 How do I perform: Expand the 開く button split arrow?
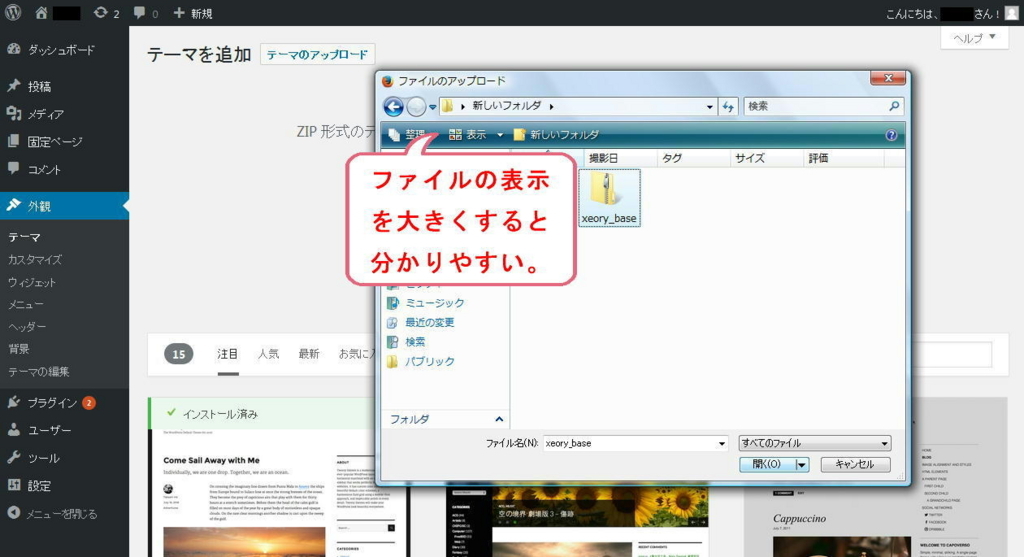pyautogui.click(x=802, y=464)
